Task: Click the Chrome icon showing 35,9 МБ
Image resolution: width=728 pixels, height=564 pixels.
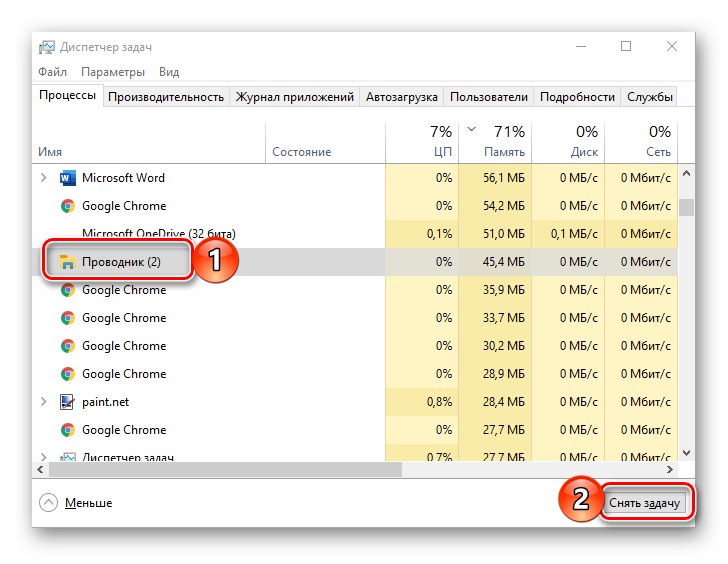Action: click(68, 290)
